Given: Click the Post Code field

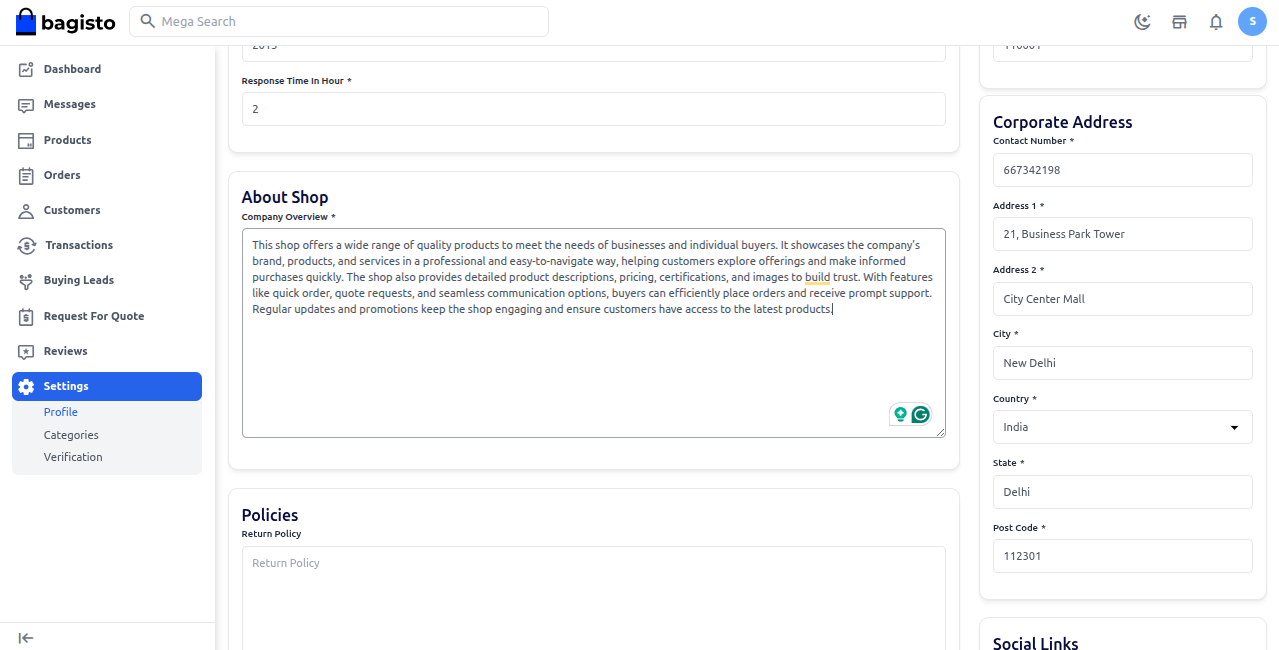Looking at the screenshot, I should (x=1122, y=556).
